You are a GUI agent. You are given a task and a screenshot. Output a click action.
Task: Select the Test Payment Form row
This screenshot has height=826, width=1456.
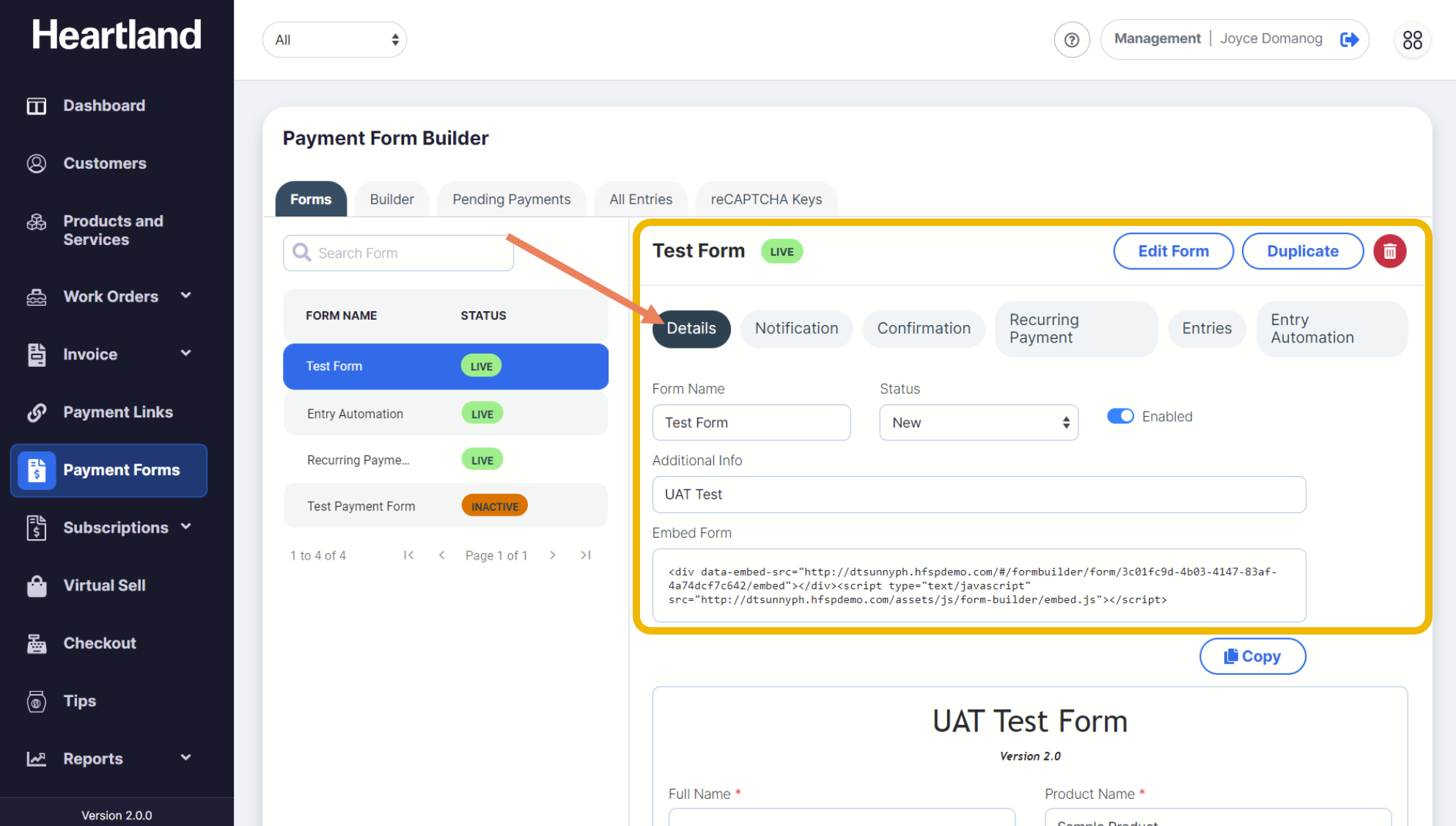(x=446, y=506)
